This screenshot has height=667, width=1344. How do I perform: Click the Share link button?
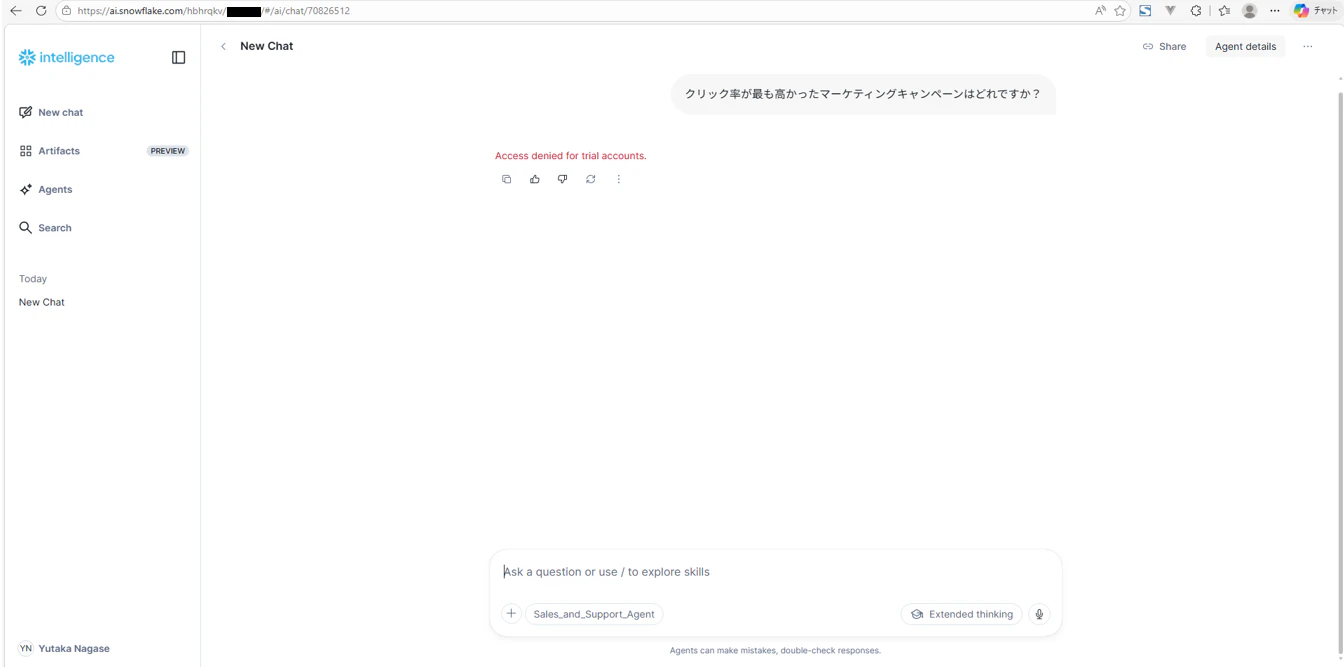[1164, 46]
